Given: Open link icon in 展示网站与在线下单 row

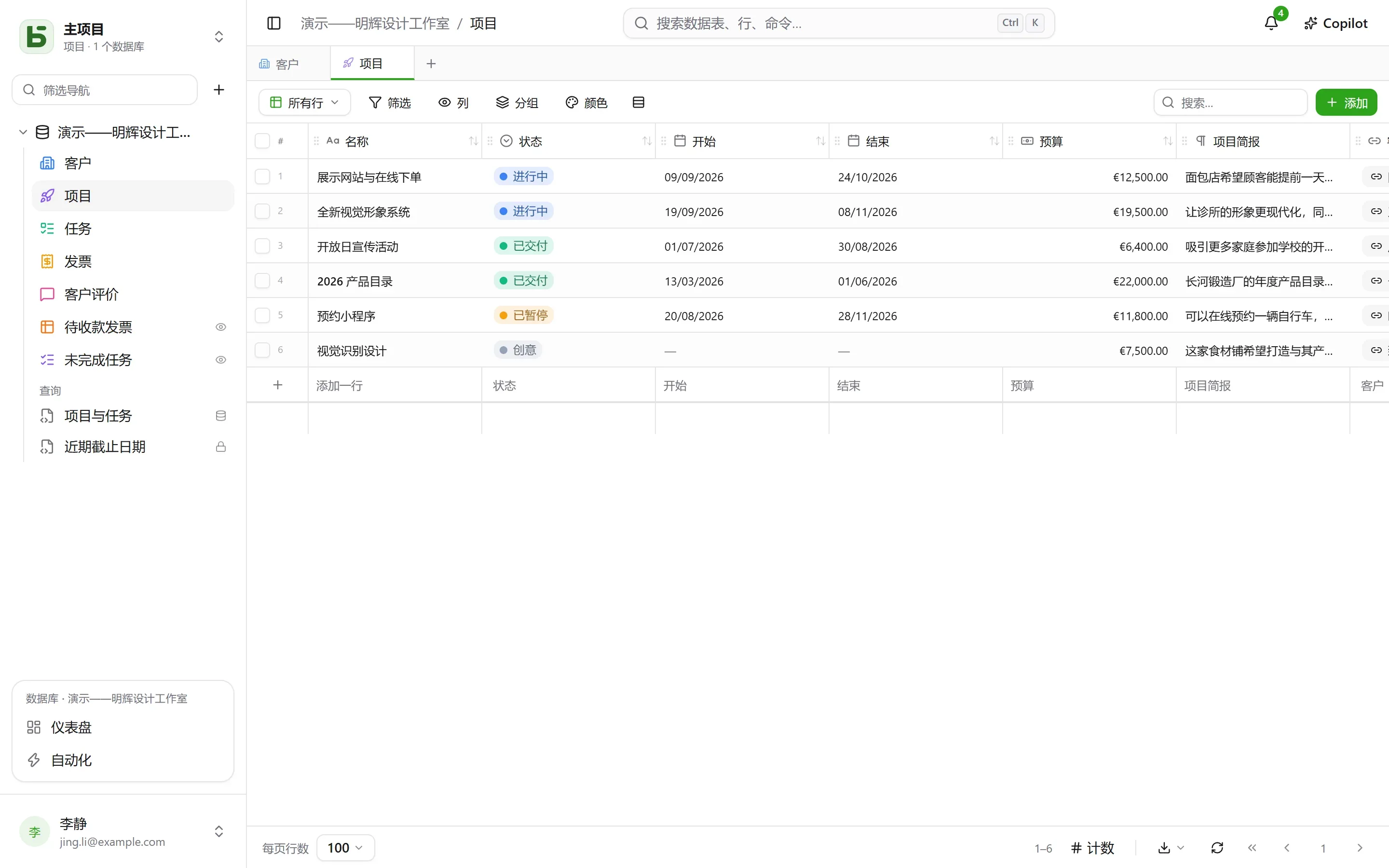Looking at the screenshot, I should pos(1376,177).
